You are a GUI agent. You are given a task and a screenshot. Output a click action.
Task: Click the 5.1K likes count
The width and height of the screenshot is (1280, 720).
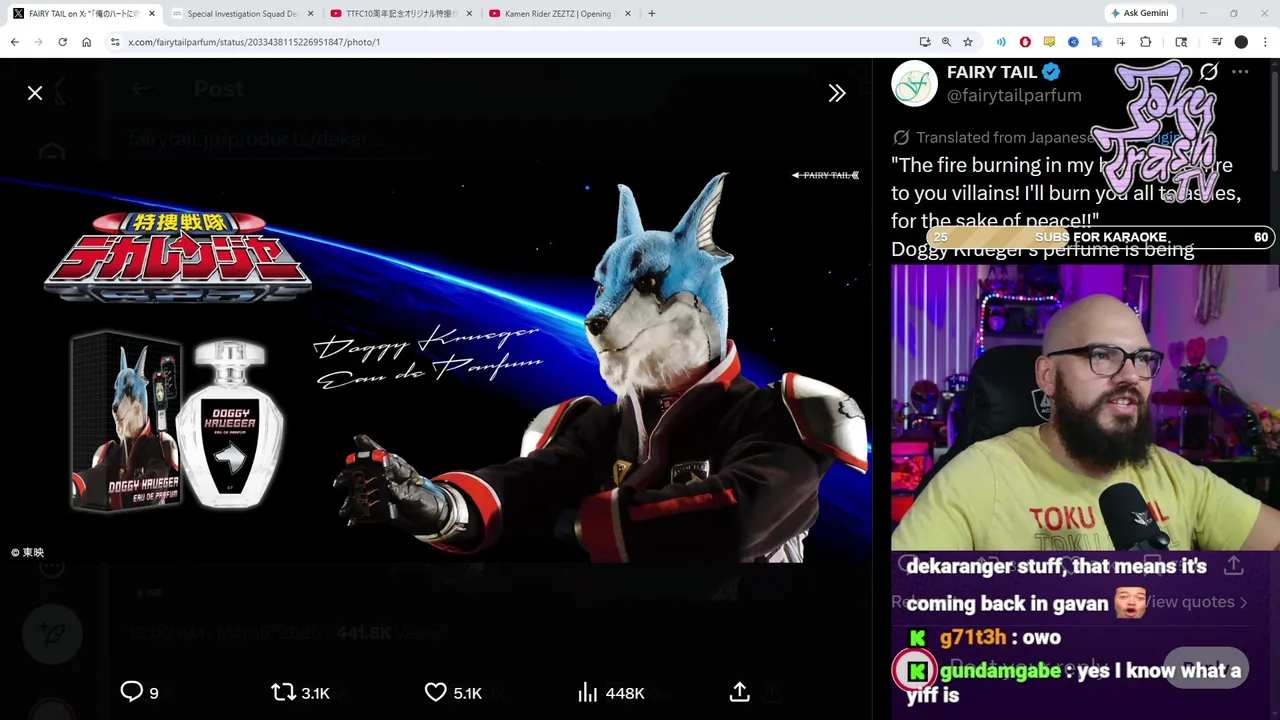pyautogui.click(x=467, y=693)
